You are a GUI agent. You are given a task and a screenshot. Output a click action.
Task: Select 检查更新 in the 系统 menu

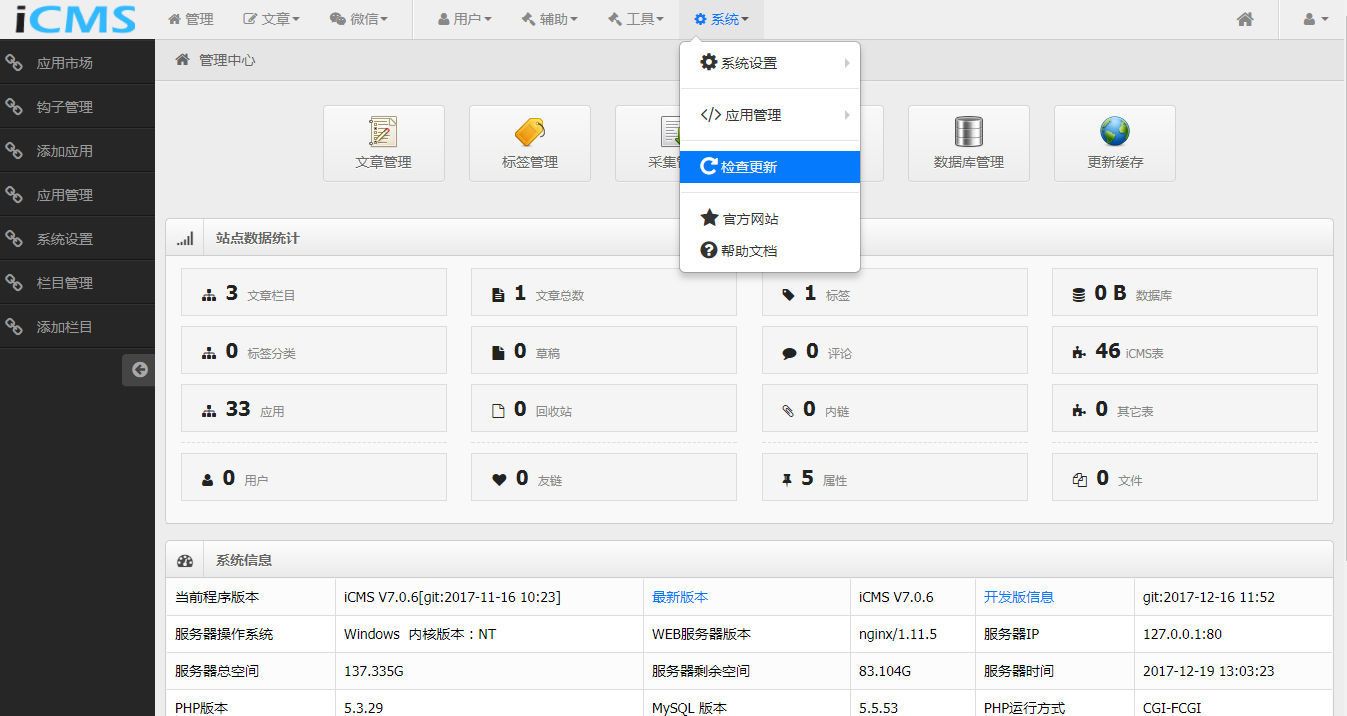pos(770,167)
